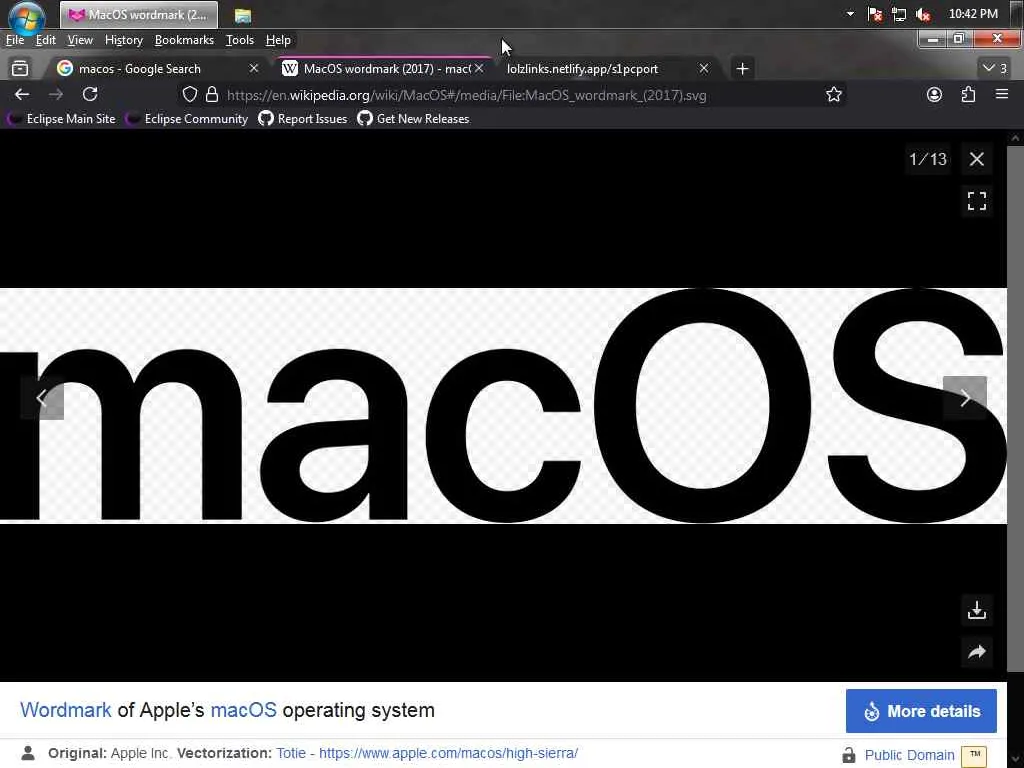This screenshot has height=768, width=1024.
Task: Open Eclipse Community bookmark
Action: (187, 119)
